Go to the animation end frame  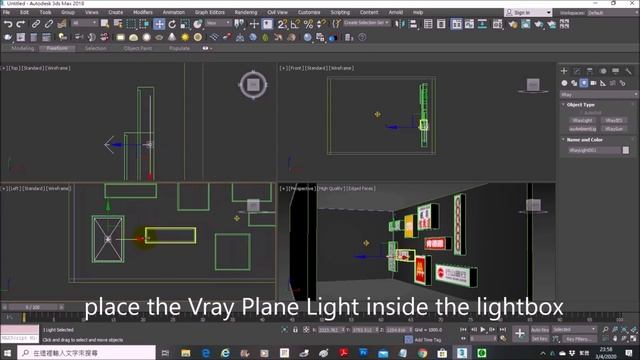[502, 329]
